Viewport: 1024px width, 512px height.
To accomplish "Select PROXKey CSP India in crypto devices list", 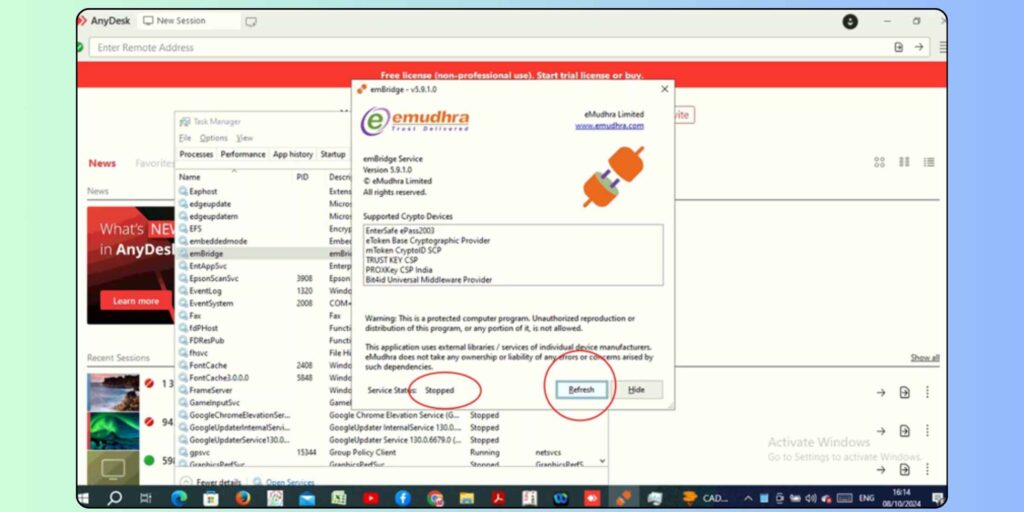I will pyautogui.click(x=399, y=270).
